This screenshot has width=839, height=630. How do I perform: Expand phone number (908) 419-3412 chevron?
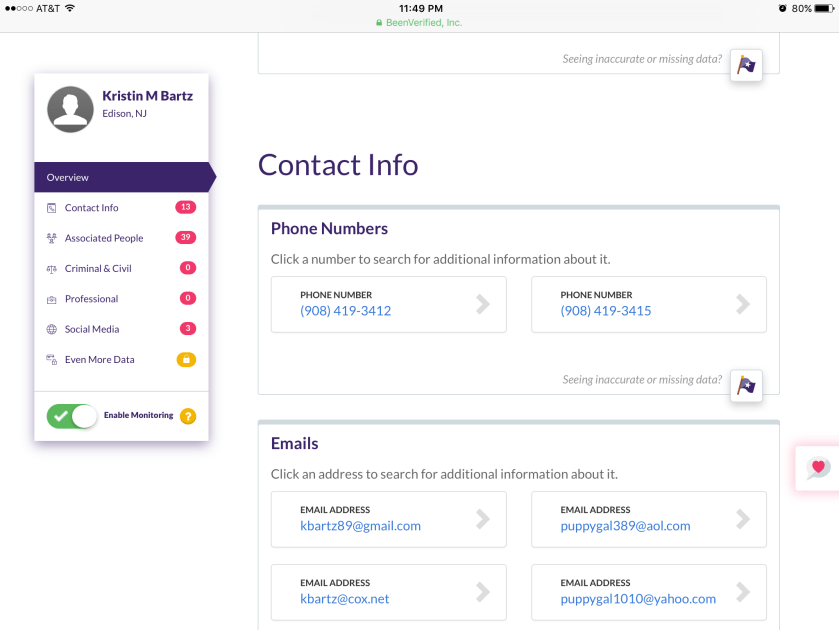point(483,304)
